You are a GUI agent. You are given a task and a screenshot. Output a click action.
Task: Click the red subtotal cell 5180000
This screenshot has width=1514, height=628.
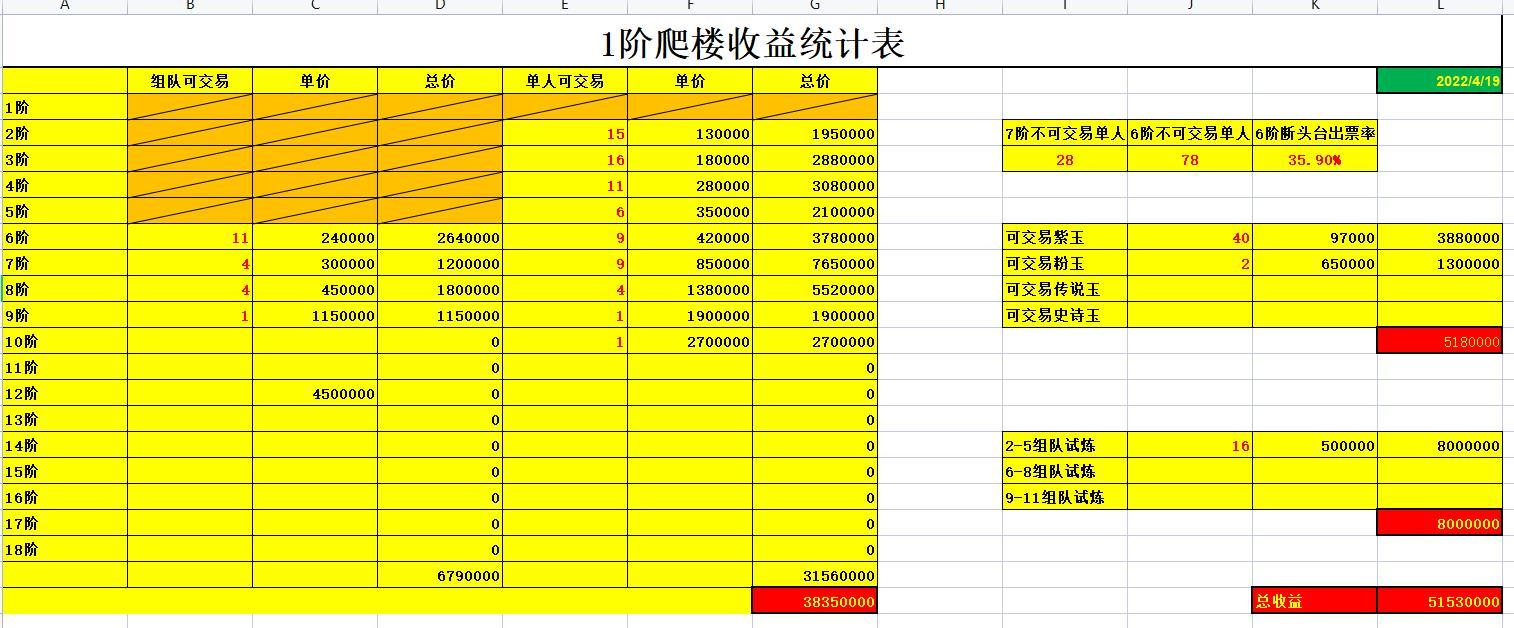pos(1440,341)
